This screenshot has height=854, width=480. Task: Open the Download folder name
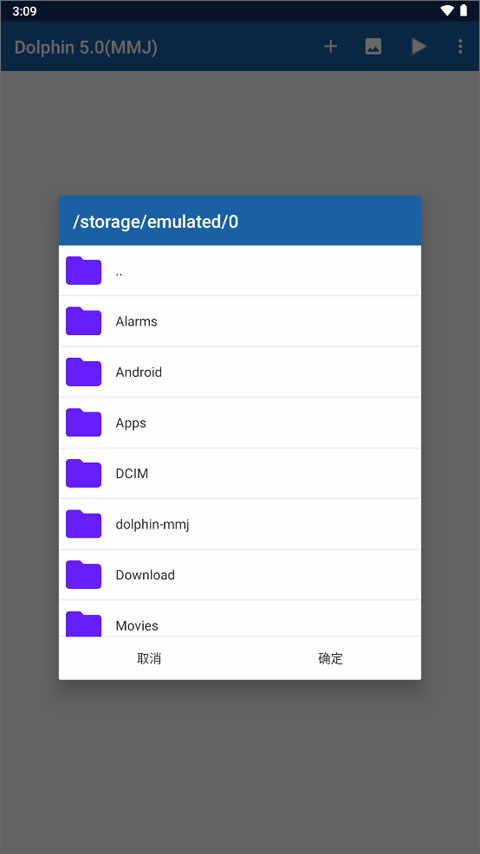145,575
